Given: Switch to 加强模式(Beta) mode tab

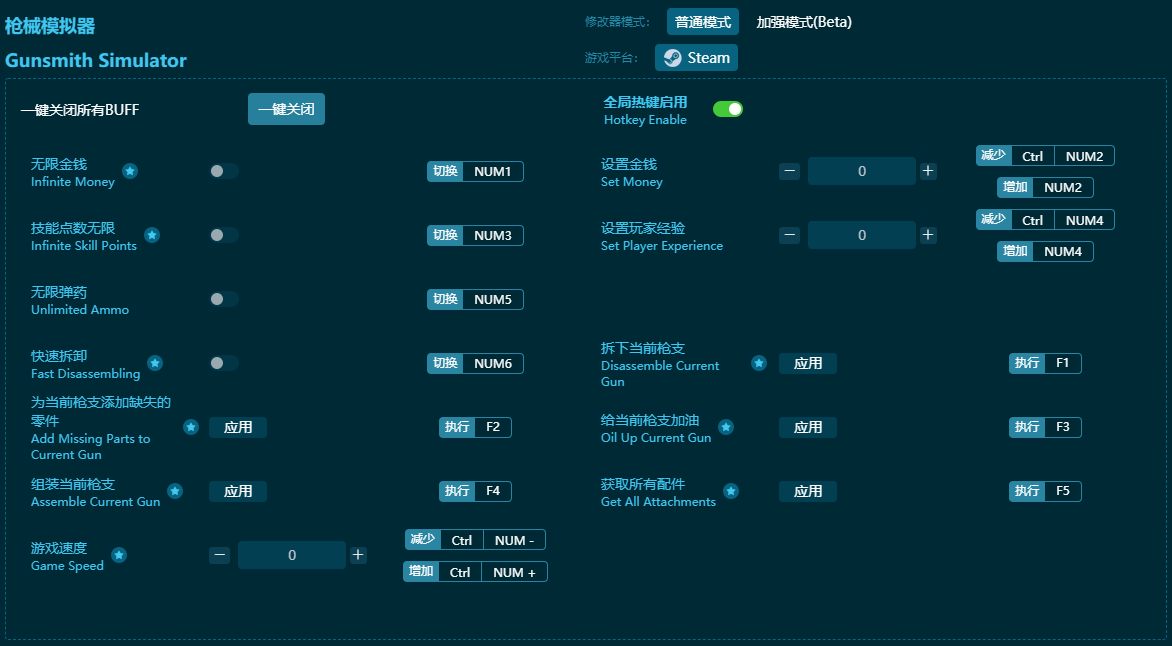Looking at the screenshot, I should tap(804, 22).
